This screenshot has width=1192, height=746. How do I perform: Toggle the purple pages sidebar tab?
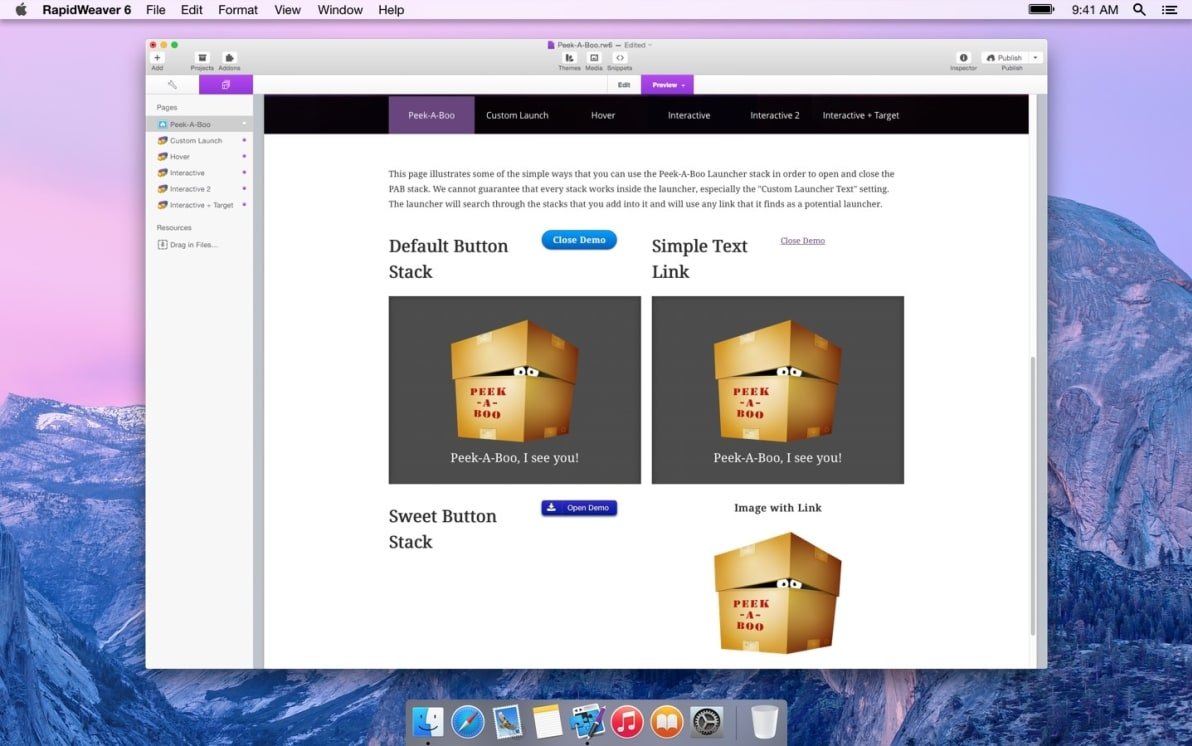coord(226,85)
